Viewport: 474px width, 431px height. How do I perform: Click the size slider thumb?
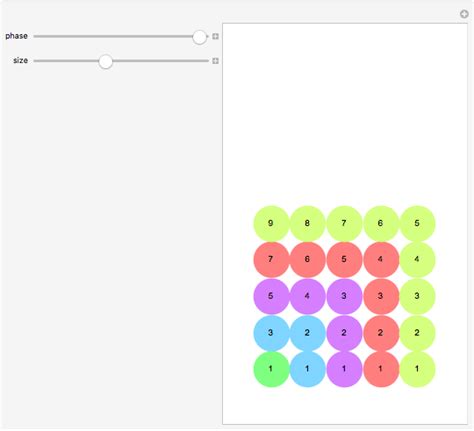tap(106, 61)
